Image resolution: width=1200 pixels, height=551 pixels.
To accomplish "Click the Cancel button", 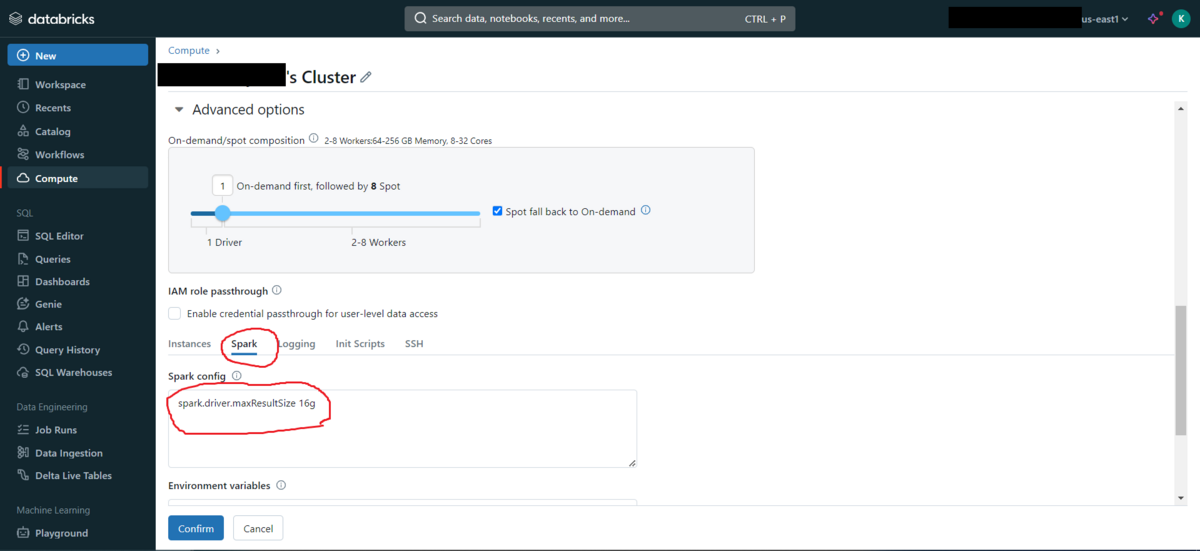I will tap(258, 528).
